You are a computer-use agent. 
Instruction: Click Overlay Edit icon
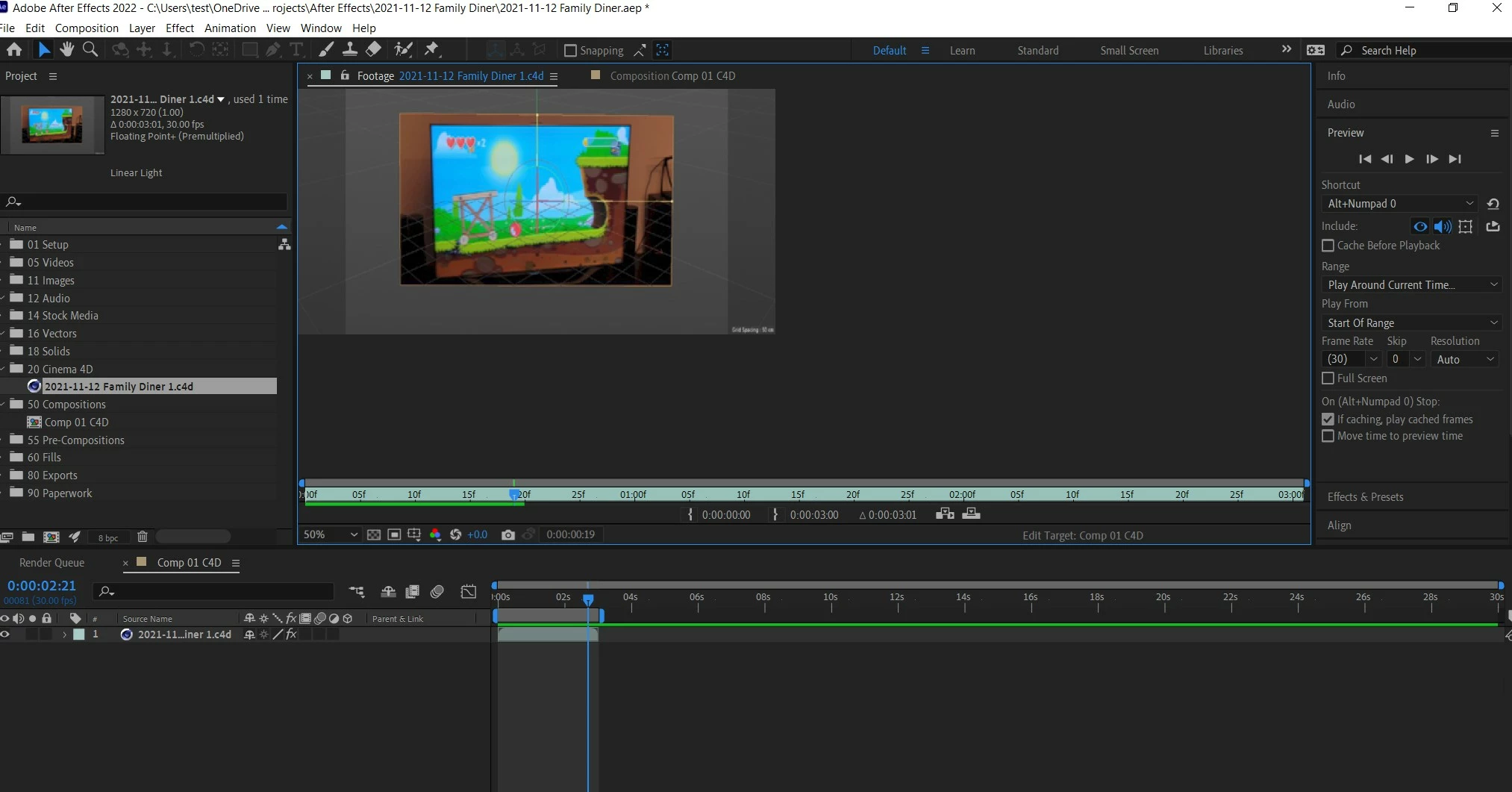point(971,514)
